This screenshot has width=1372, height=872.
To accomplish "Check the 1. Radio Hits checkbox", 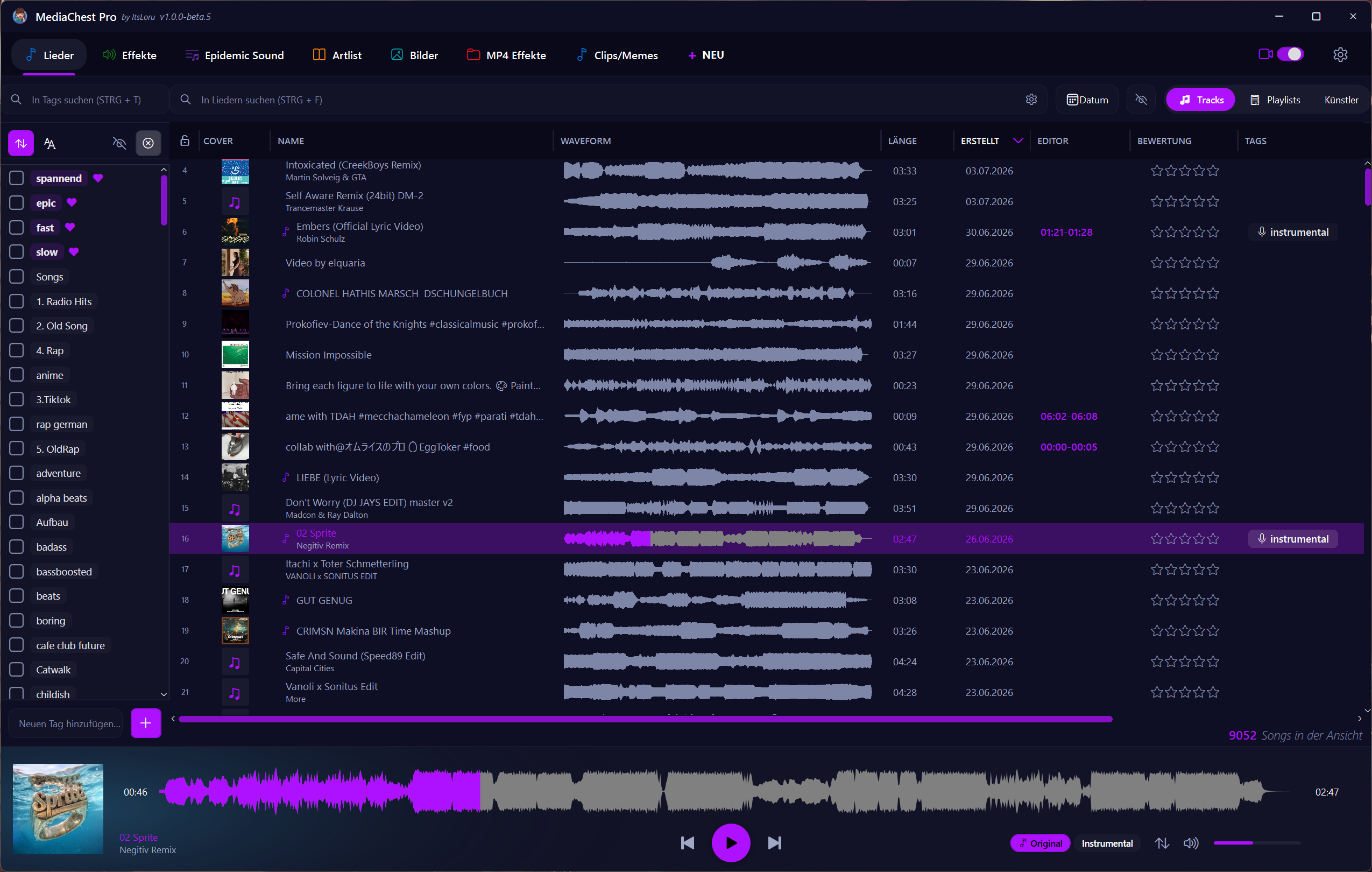I will (x=17, y=301).
